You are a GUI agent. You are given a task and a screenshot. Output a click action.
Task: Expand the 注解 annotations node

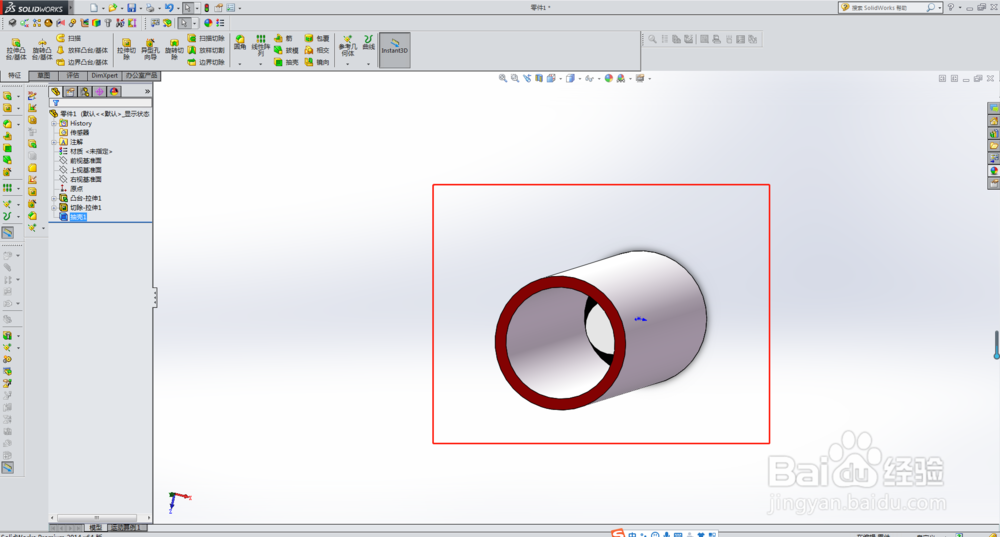54,142
